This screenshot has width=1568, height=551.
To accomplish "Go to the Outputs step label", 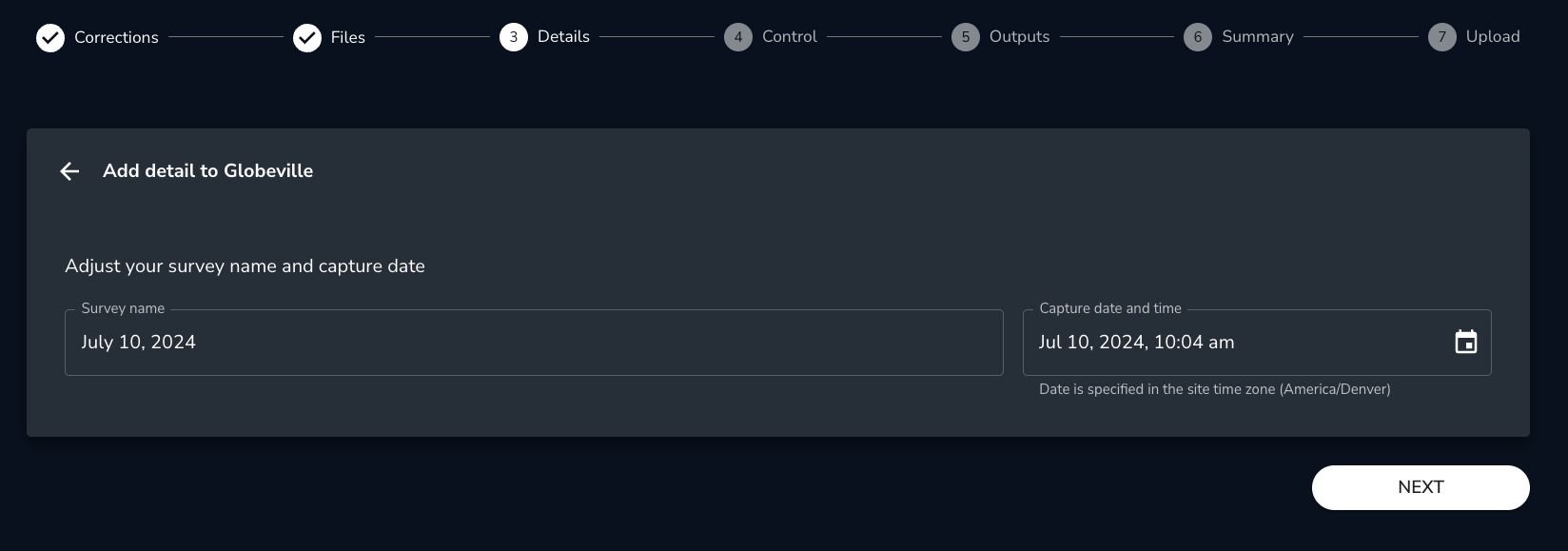I will point(1019,37).
